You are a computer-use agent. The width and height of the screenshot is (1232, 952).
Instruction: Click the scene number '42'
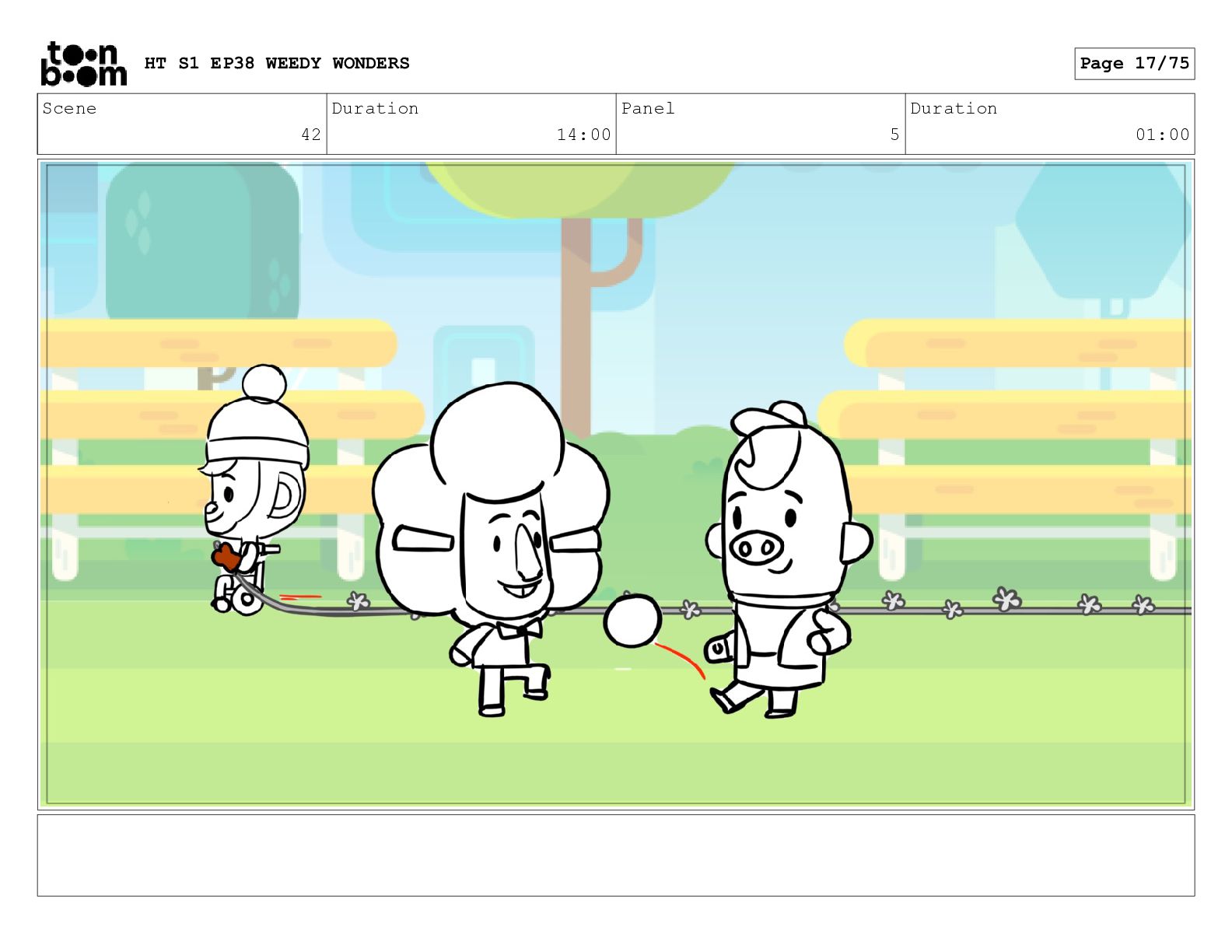(x=311, y=135)
